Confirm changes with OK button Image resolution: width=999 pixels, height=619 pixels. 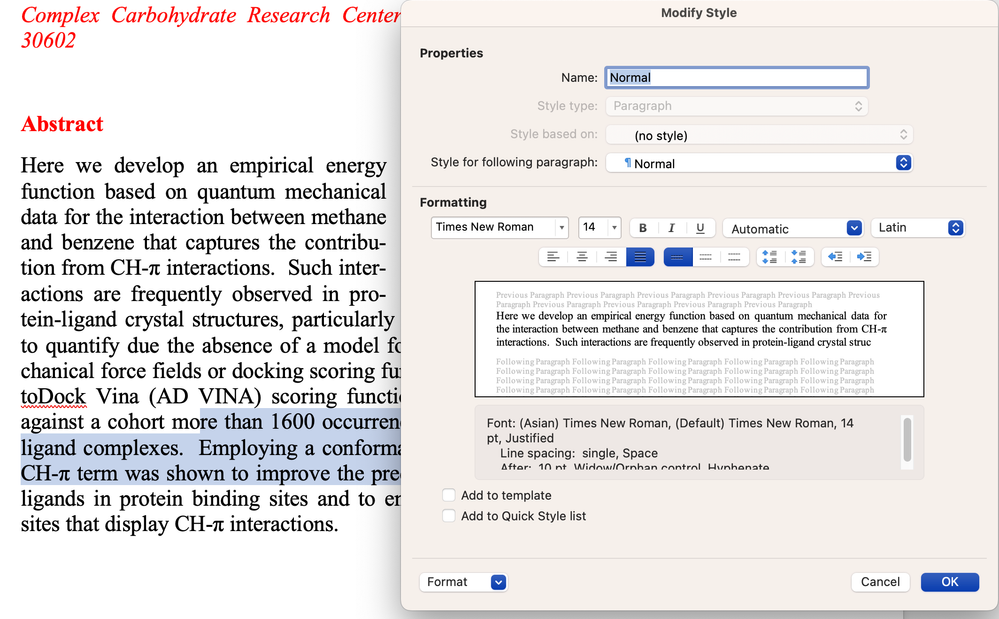pyautogui.click(x=949, y=582)
